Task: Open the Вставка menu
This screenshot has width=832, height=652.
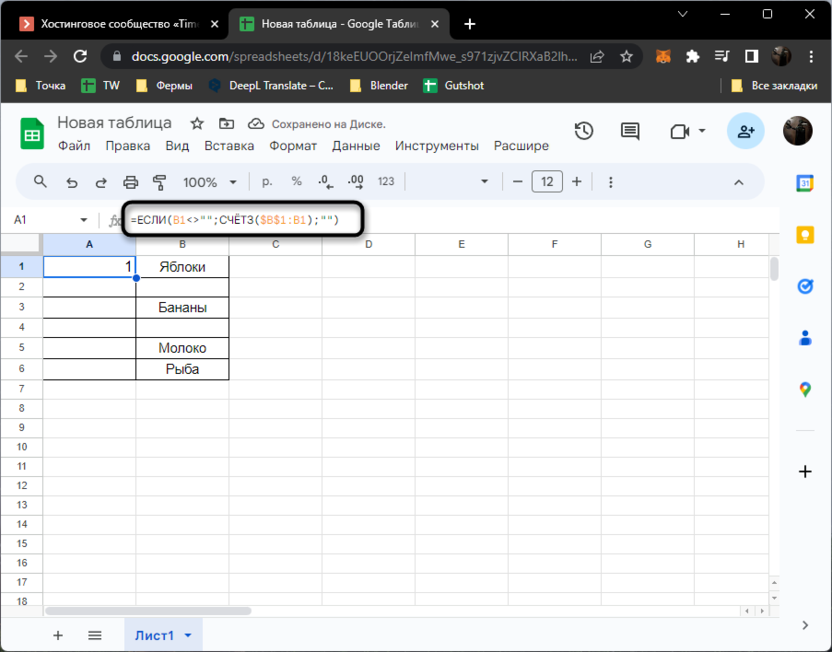Action: [x=229, y=146]
